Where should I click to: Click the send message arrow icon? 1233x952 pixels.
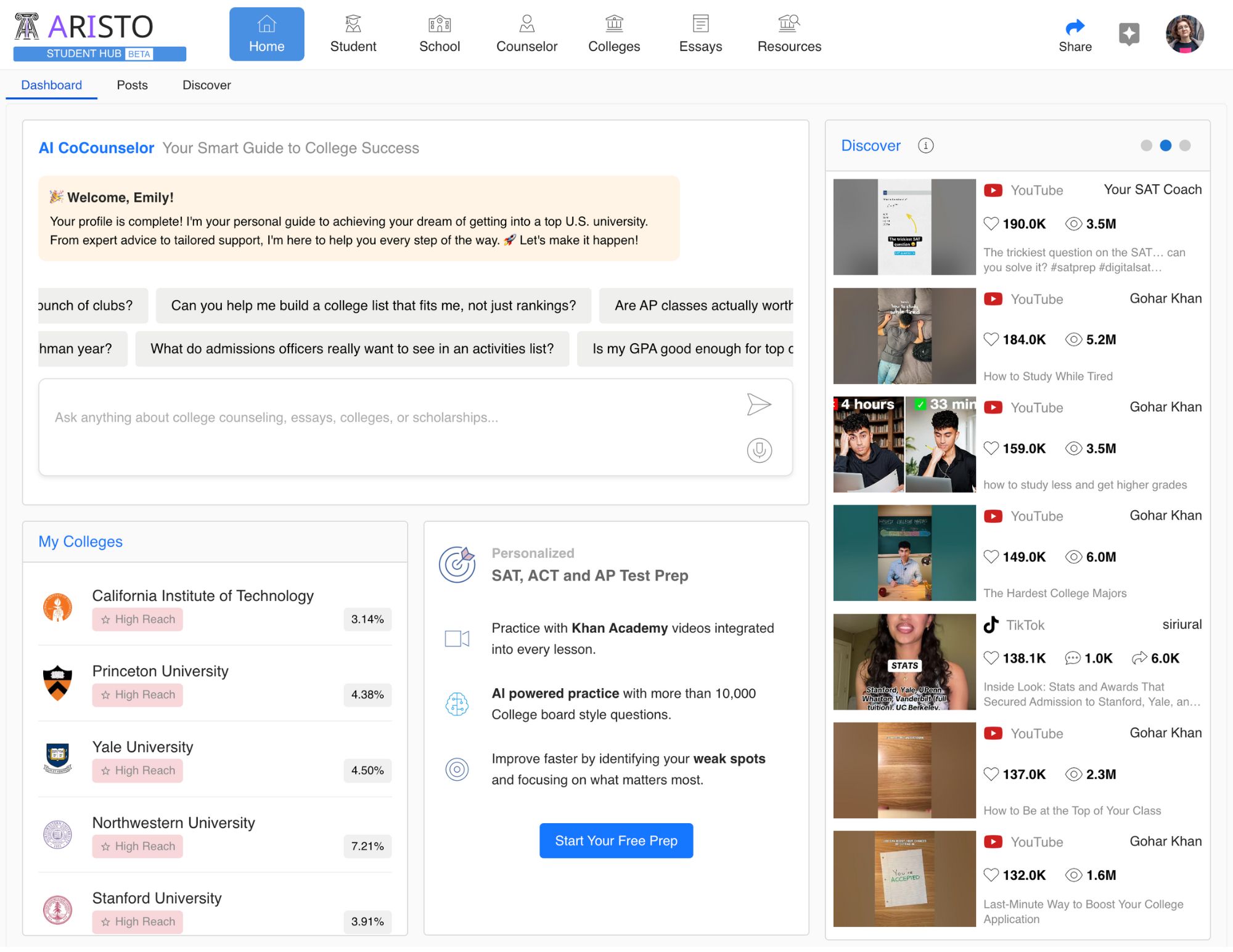point(758,405)
